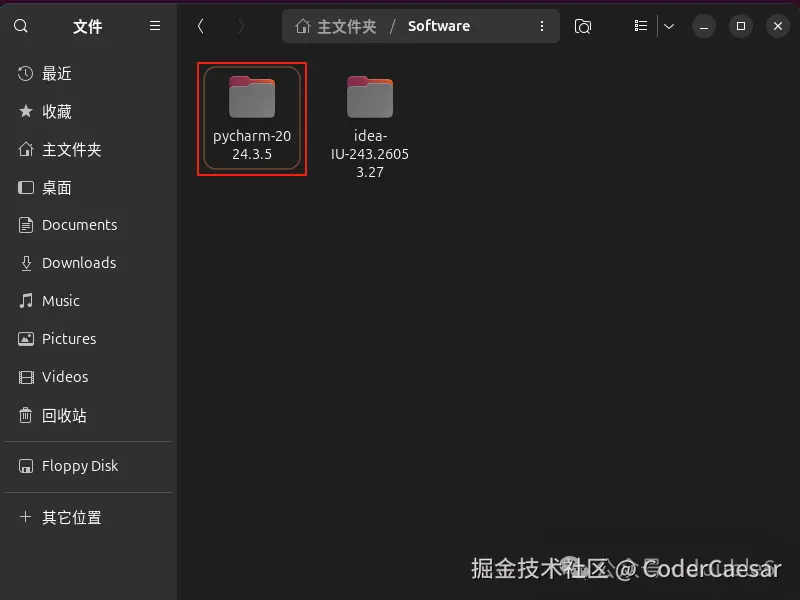Toggle list view layout icon

tap(641, 26)
